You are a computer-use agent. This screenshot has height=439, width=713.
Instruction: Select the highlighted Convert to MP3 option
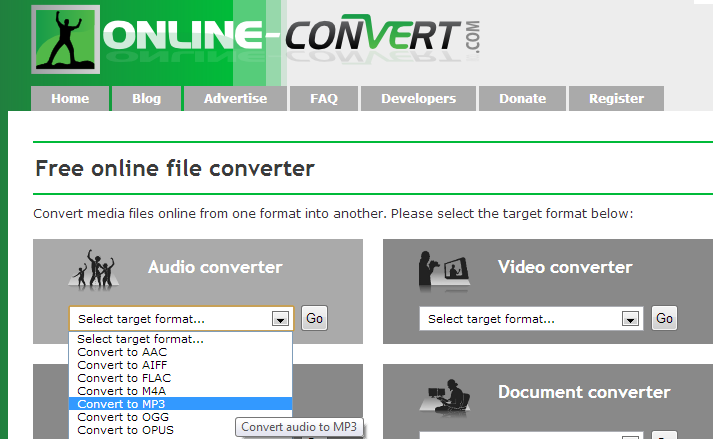[x=181, y=404]
